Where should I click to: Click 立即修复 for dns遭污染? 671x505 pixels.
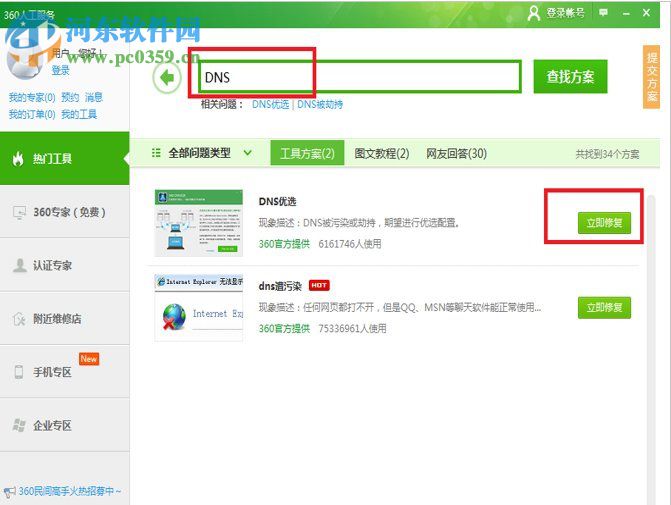coord(604,307)
